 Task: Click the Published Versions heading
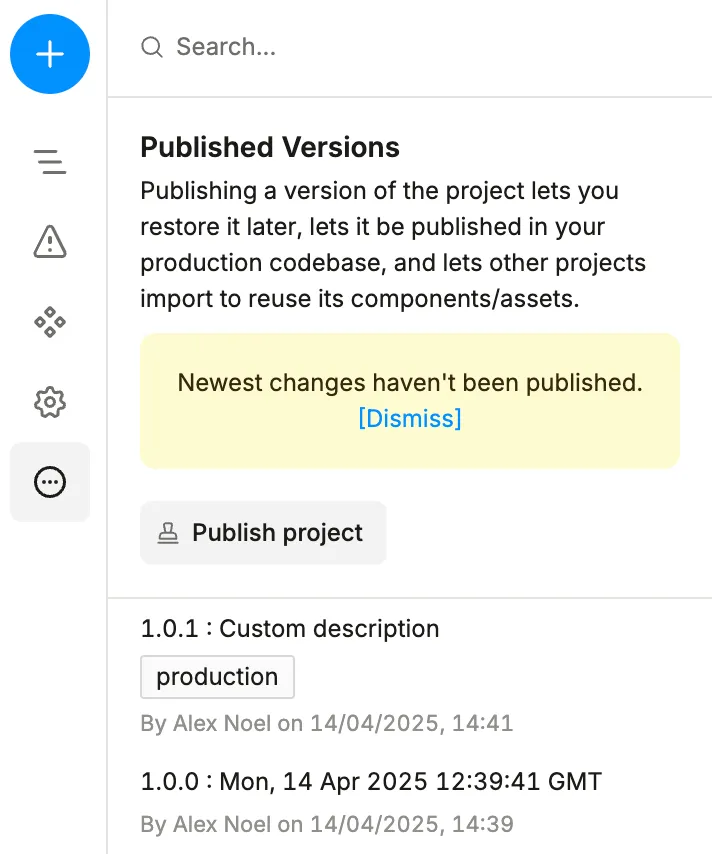pos(270,147)
